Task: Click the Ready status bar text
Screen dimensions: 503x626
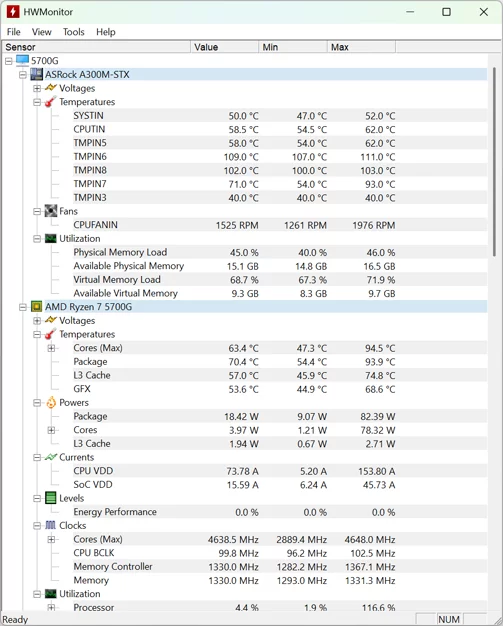Action: (15, 619)
